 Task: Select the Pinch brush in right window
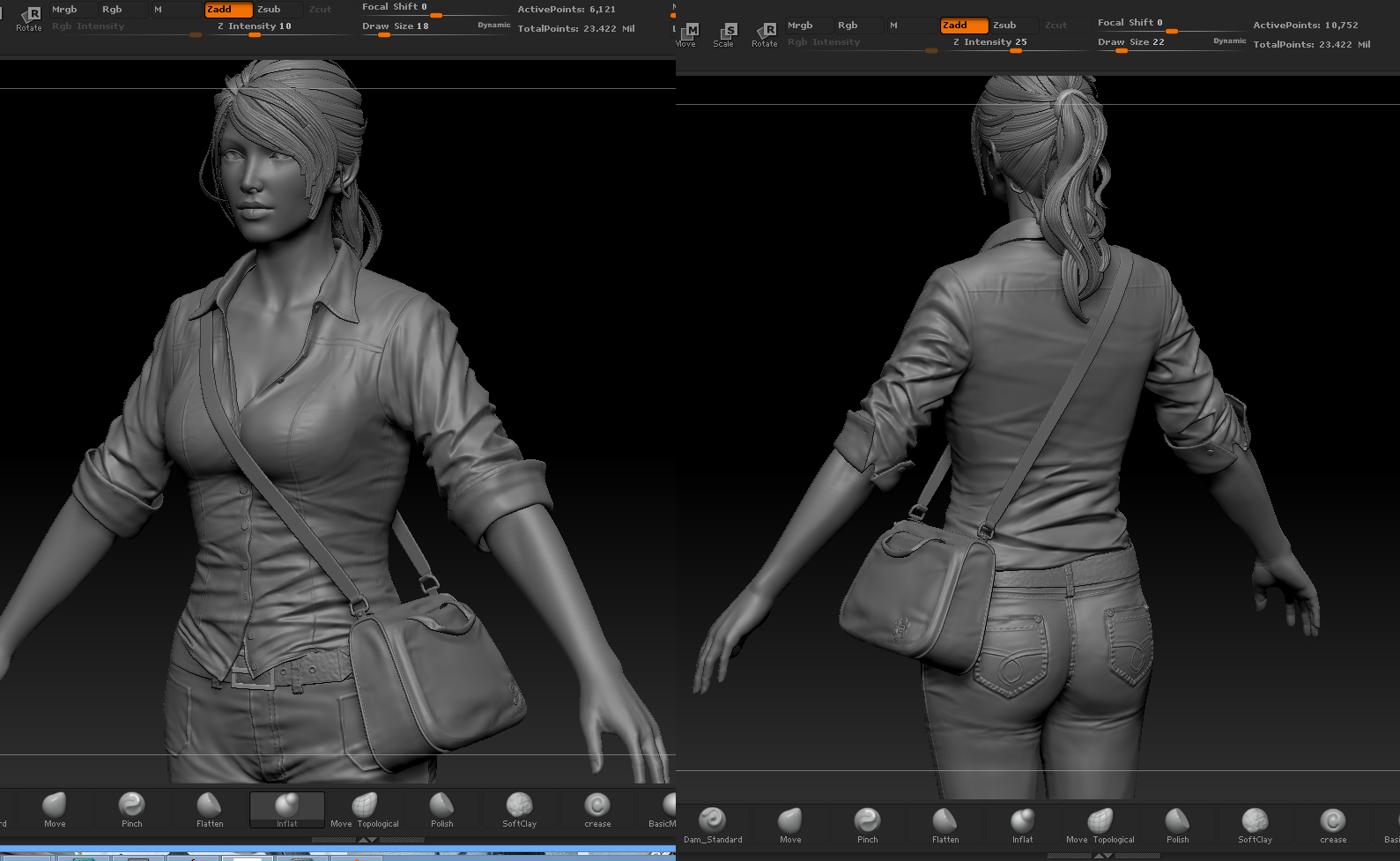click(867, 822)
